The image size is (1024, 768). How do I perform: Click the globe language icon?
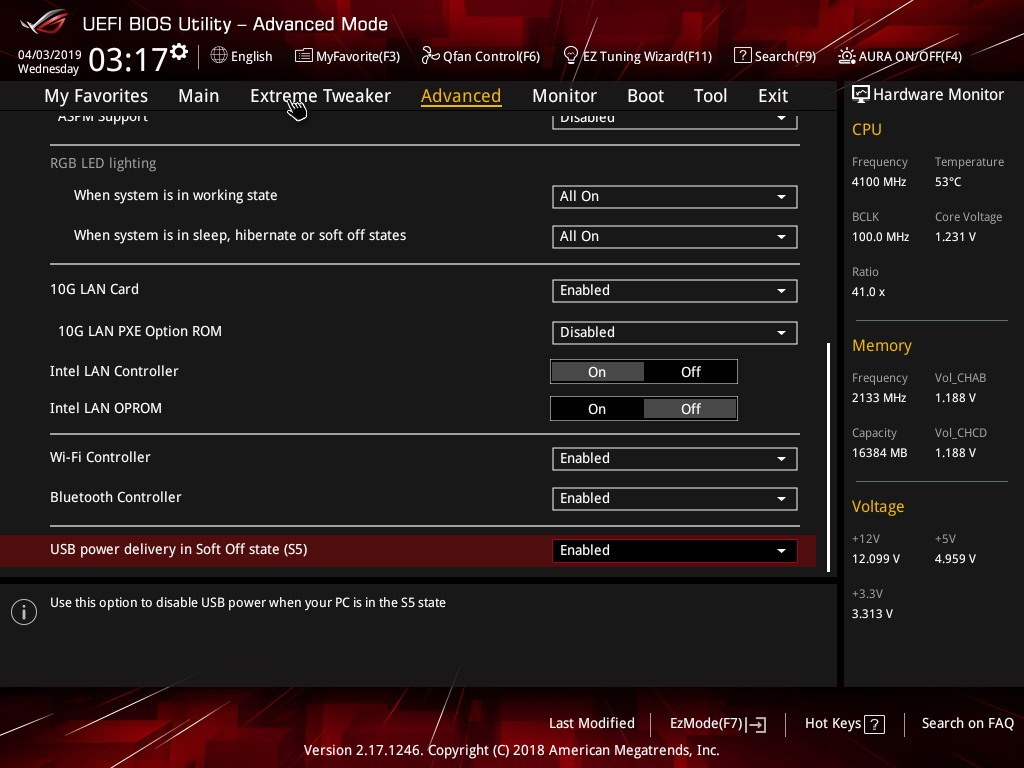[x=219, y=55]
